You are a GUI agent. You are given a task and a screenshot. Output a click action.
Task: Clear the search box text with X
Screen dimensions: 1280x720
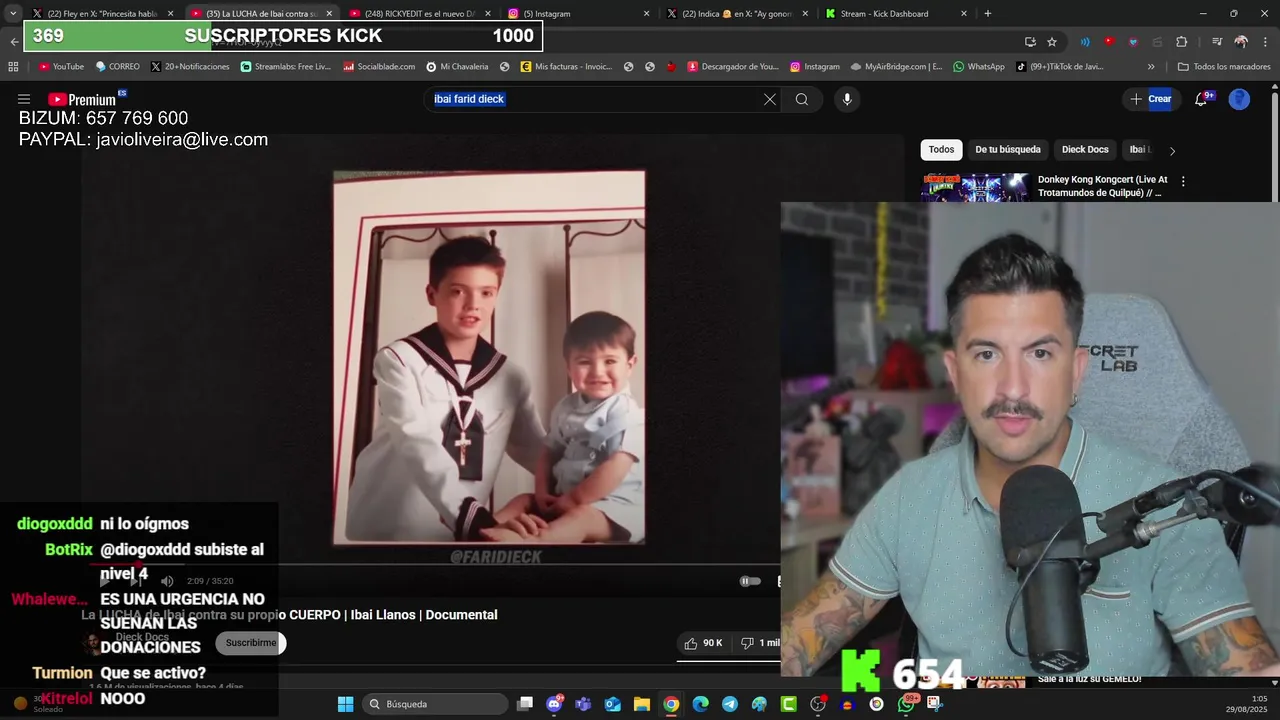[x=770, y=99]
